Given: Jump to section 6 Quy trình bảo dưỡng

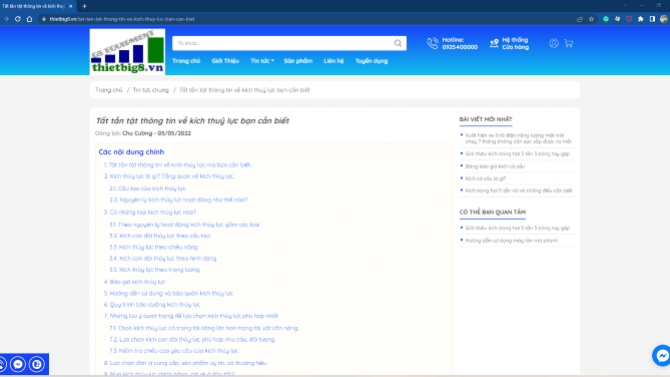Looking at the screenshot, I should point(152,305).
